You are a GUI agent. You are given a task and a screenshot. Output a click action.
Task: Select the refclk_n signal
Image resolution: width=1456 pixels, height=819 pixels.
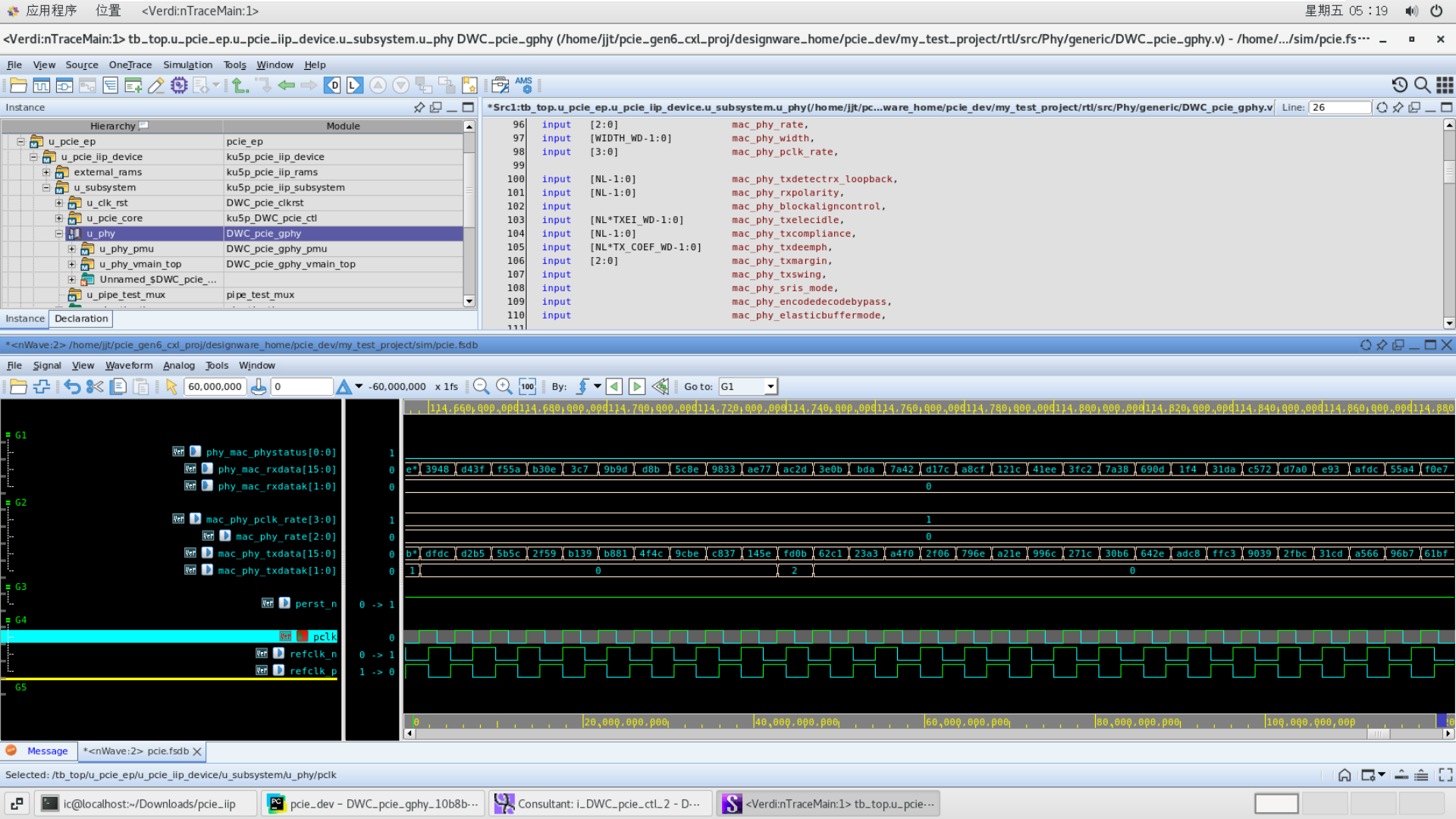[x=313, y=654]
